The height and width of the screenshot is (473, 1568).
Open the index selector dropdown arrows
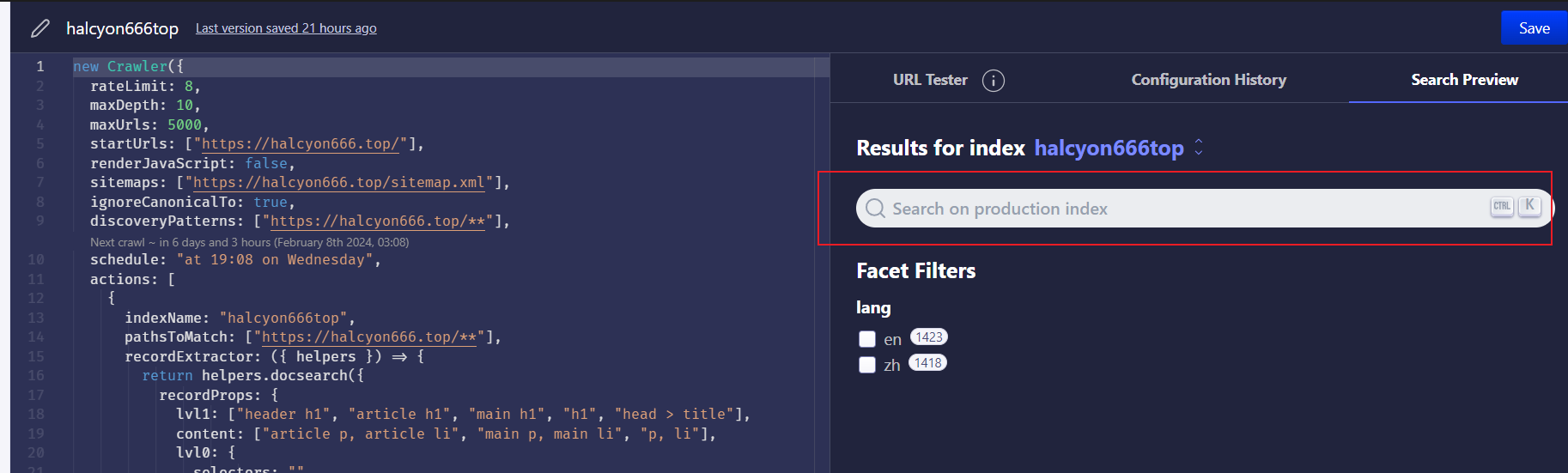1199,148
